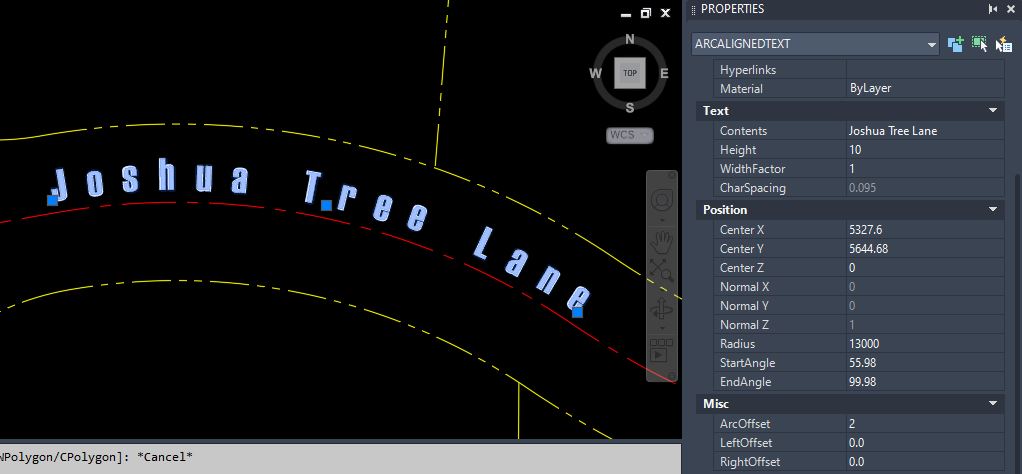Click the Contents value Joshua Tree Lane
This screenshot has height=474, width=1022.
pos(925,131)
